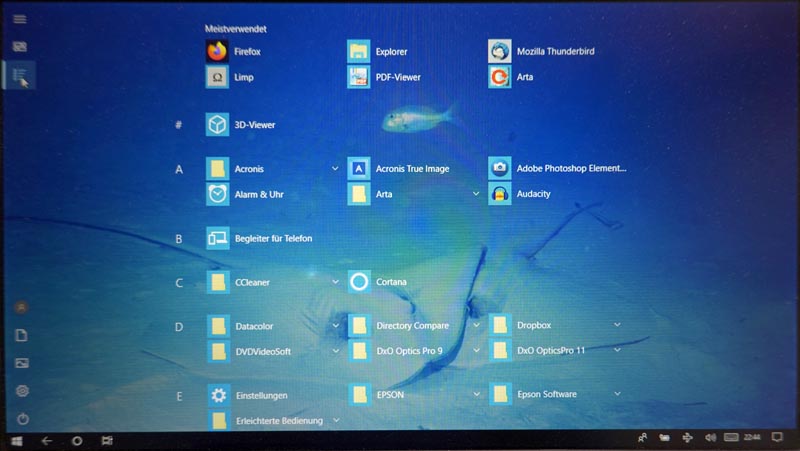
Task: Open Begleiter für Telefon
Action: click(x=259, y=238)
